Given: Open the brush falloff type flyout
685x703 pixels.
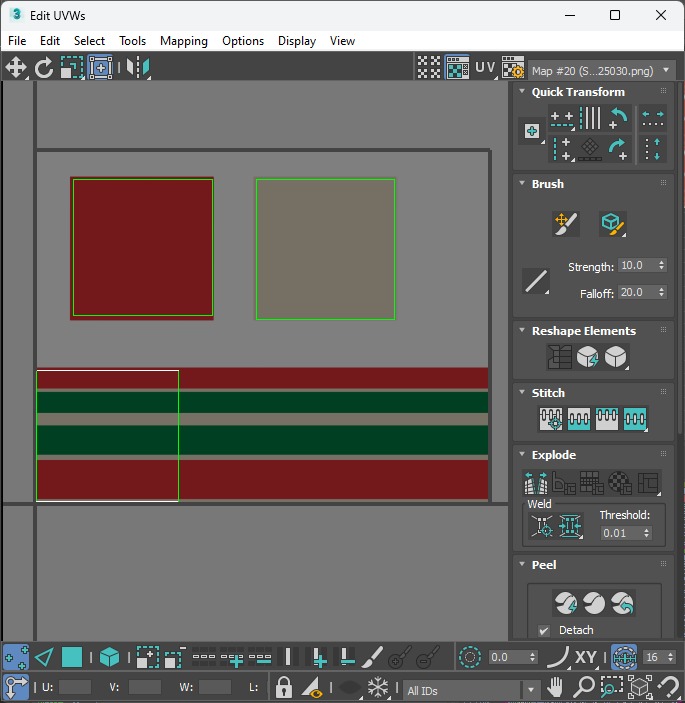Looking at the screenshot, I should coord(536,281).
